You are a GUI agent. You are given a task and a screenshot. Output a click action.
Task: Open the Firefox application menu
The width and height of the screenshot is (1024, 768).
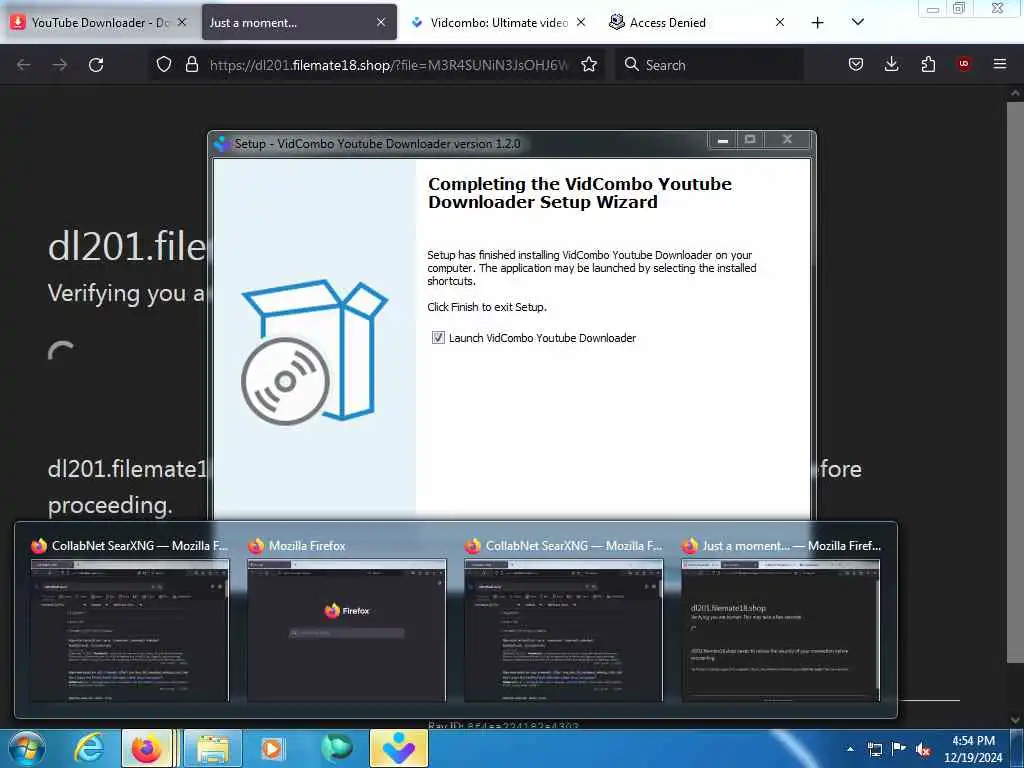999,64
